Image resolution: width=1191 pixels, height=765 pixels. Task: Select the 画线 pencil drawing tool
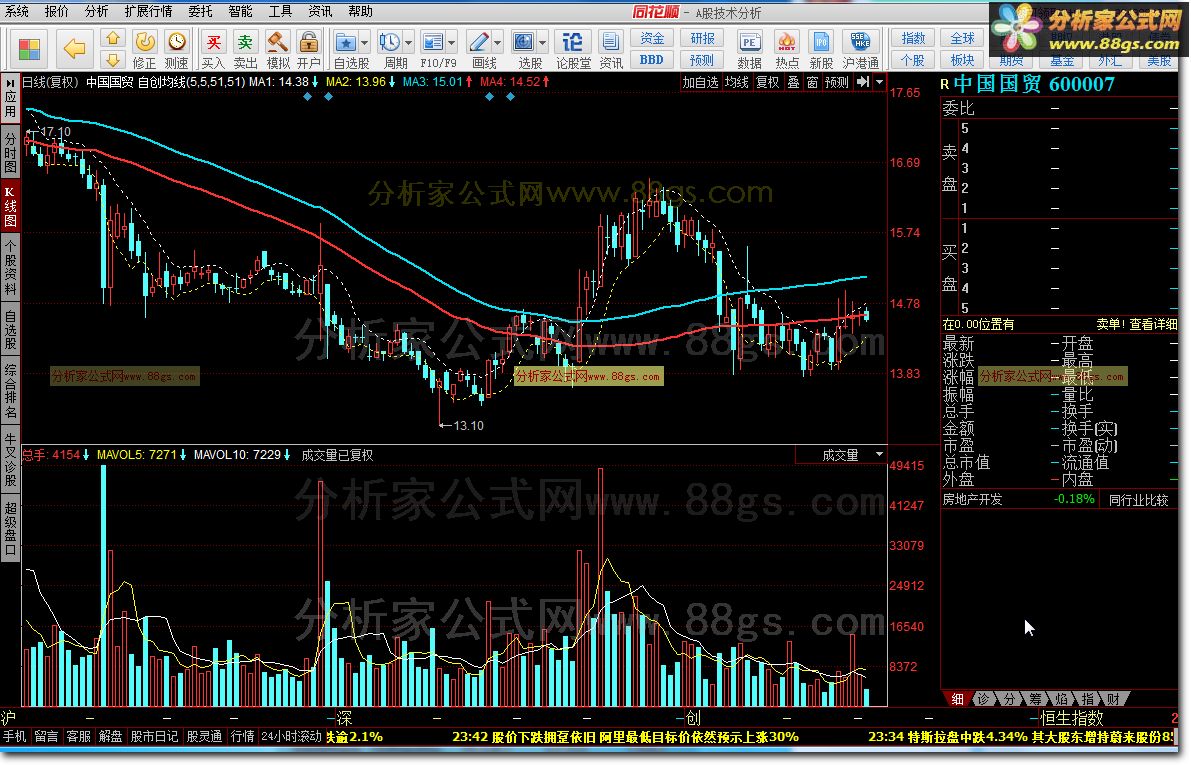[x=479, y=42]
